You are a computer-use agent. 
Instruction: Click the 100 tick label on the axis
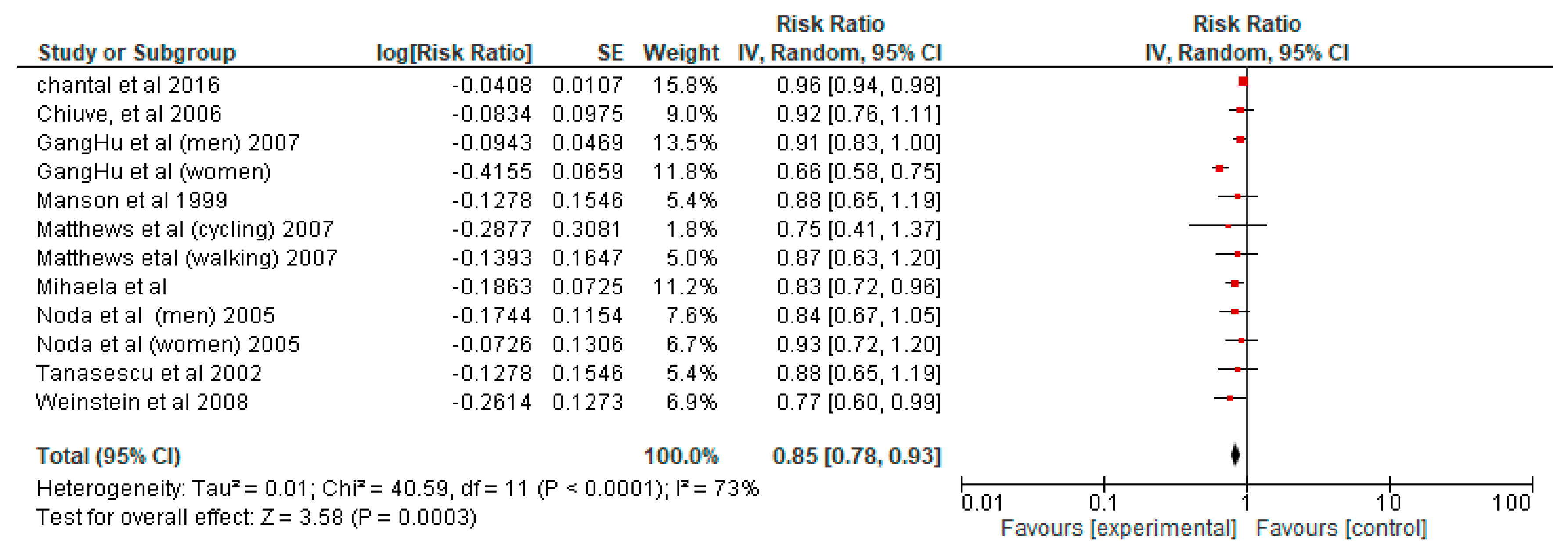(1511, 503)
